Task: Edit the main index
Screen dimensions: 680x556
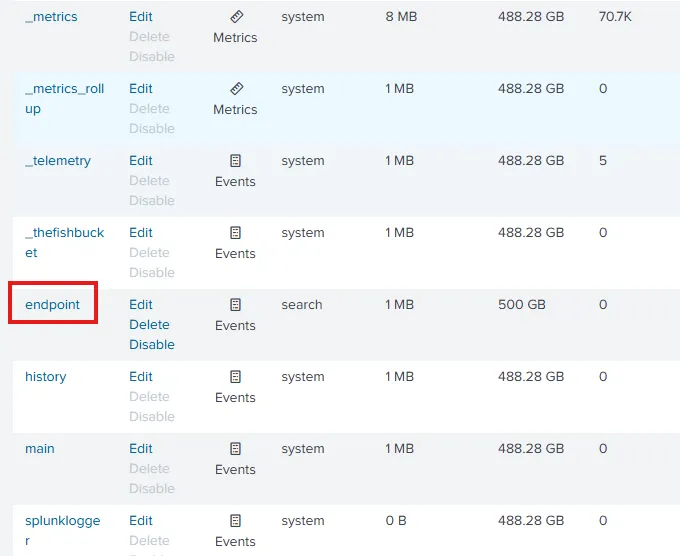Action: point(141,449)
